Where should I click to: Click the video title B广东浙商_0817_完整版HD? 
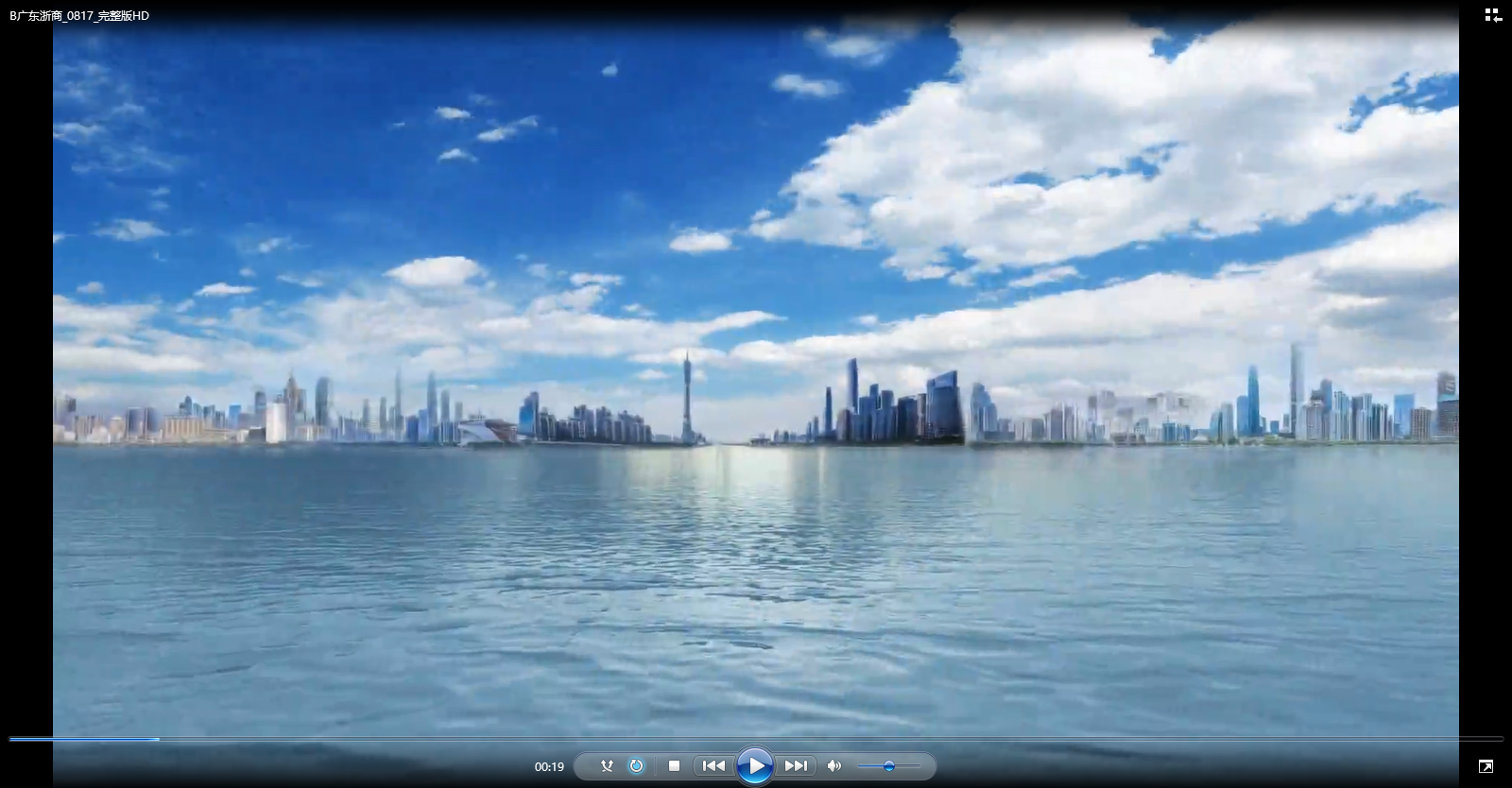tap(79, 16)
